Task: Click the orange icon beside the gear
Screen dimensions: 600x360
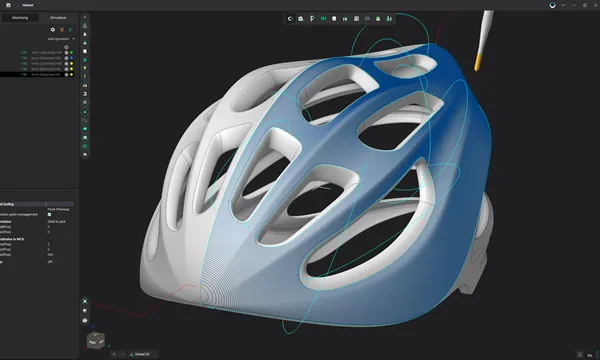Action: (62, 29)
